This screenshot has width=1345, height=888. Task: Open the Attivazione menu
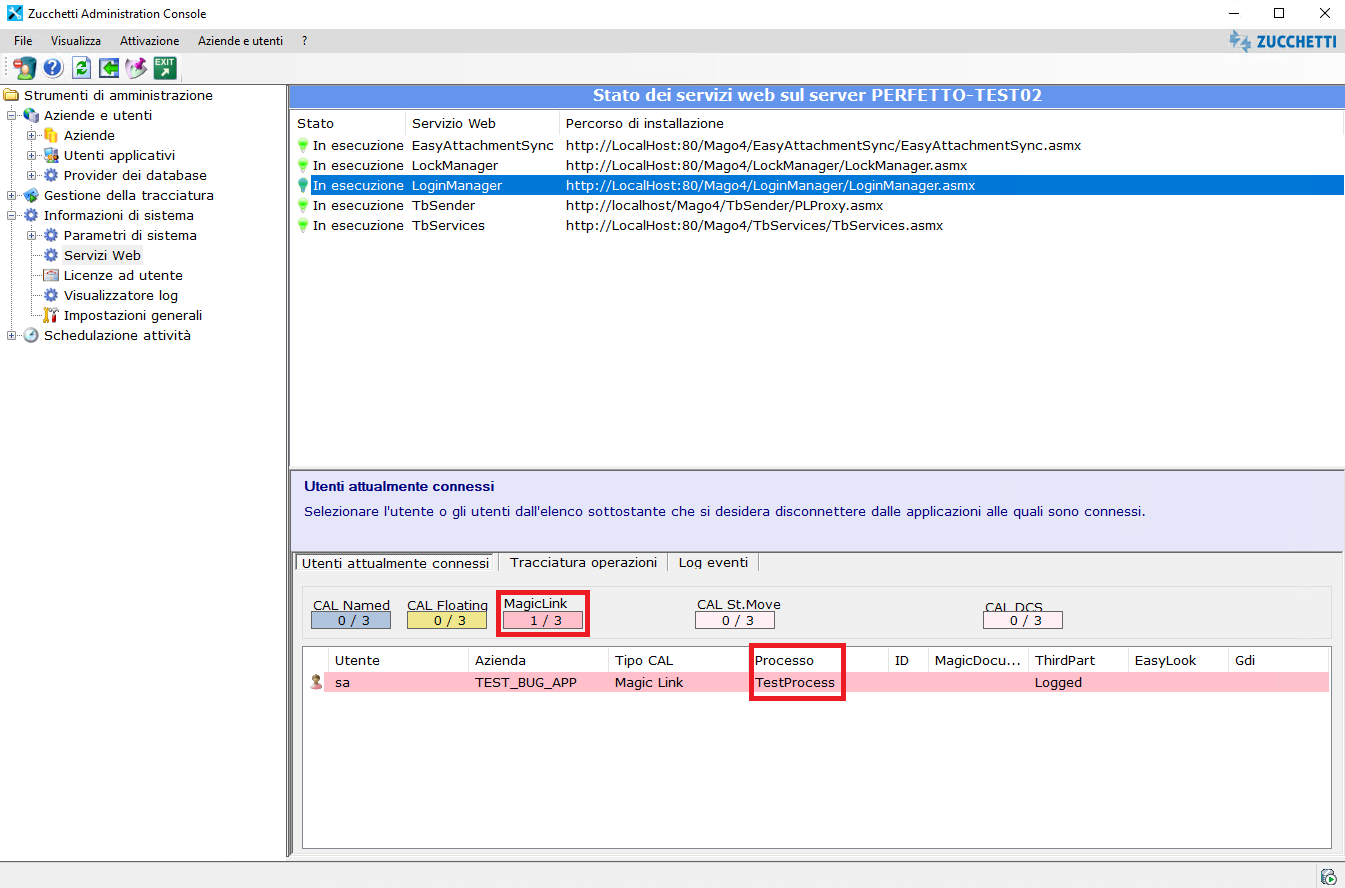(150, 41)
